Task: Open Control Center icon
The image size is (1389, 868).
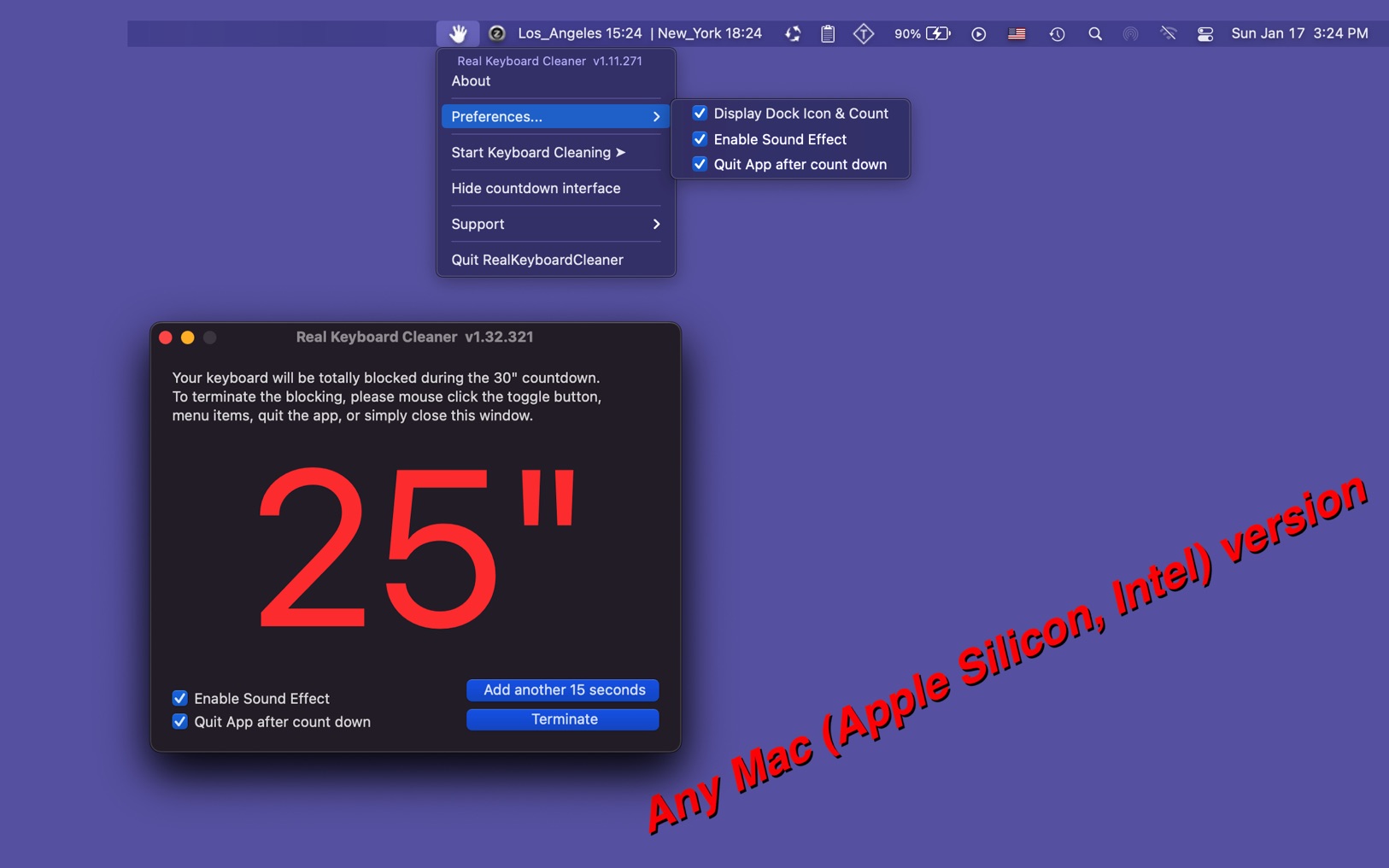Action: pyautogui.click(x=1205, y=34)
